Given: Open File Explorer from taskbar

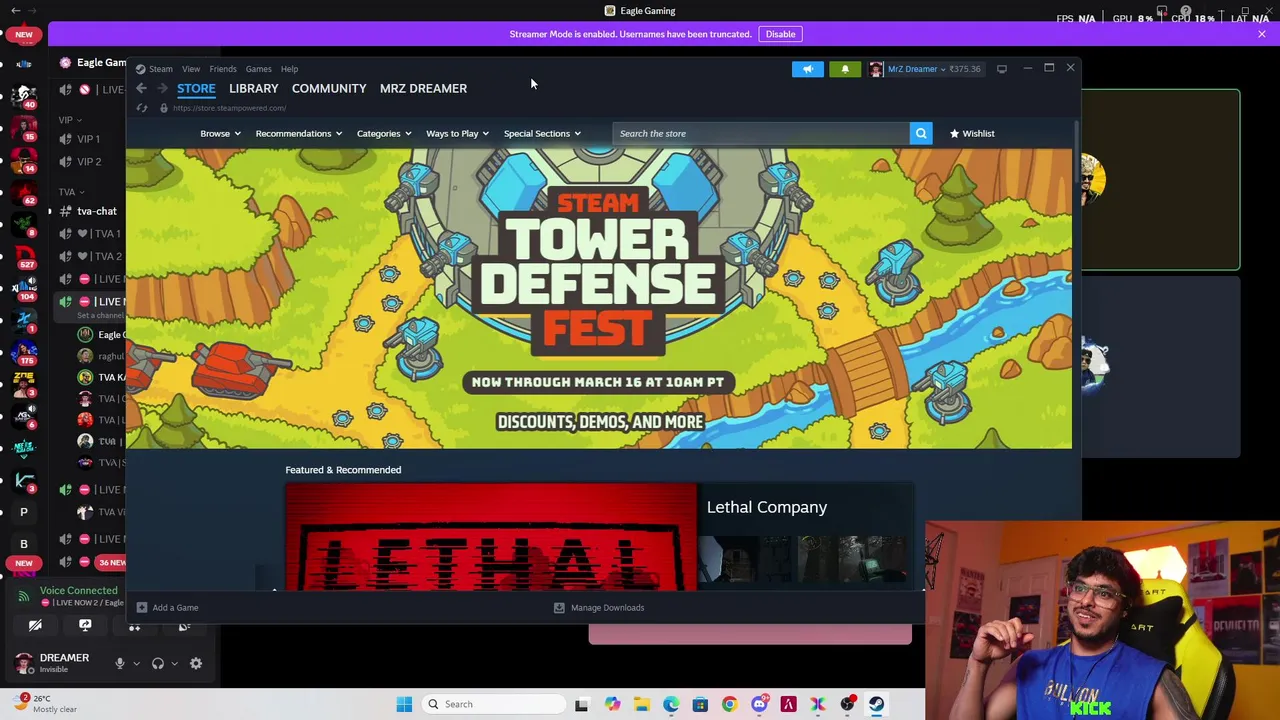Looking at the screenshot, I should tap(641, 704).
